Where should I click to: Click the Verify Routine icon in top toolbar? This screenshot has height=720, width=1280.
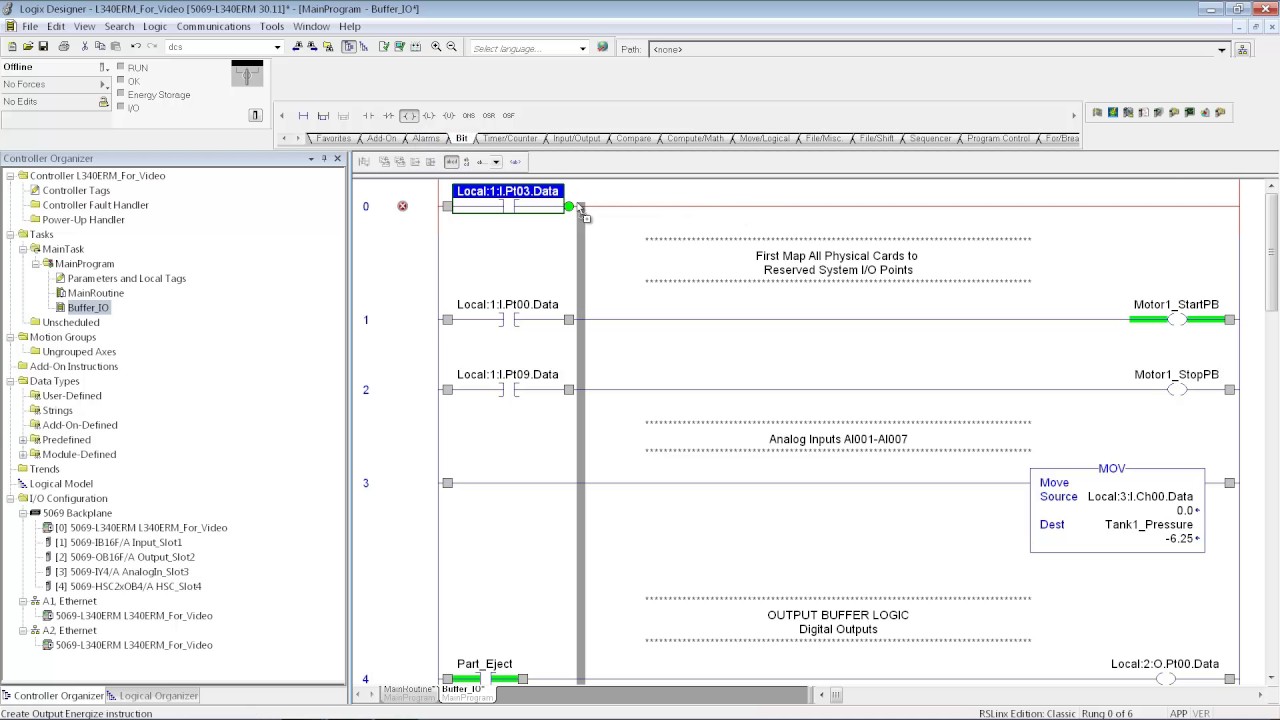point(384,47)
